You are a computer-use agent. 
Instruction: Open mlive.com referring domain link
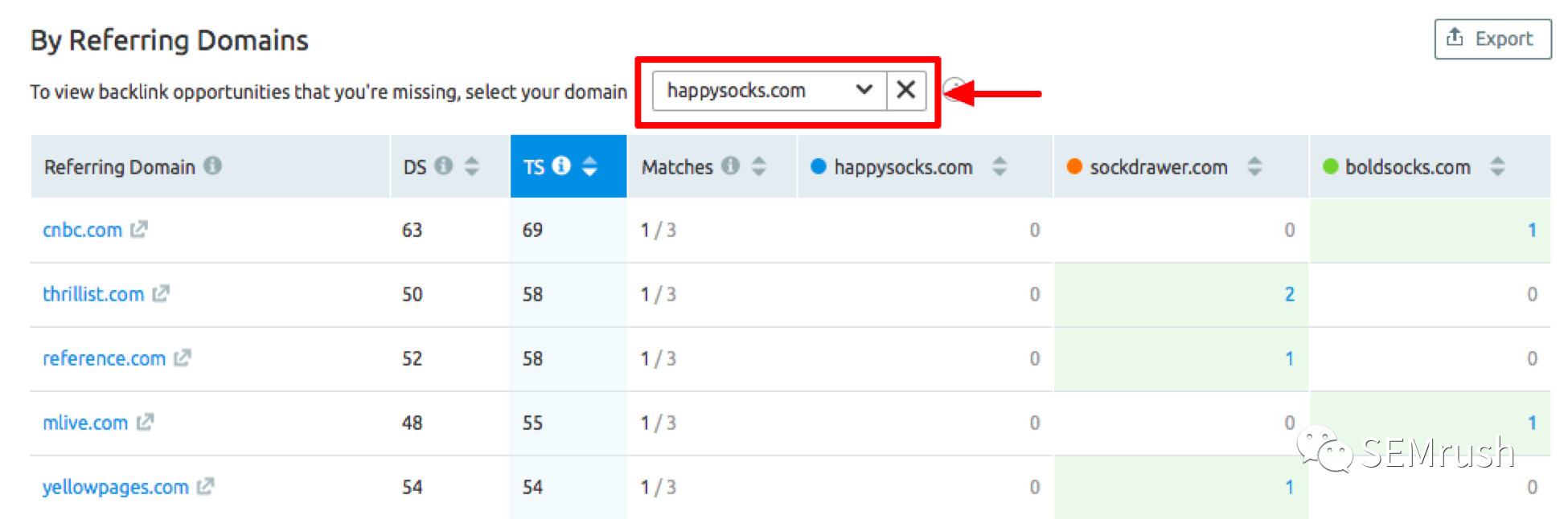click(85, 423)
